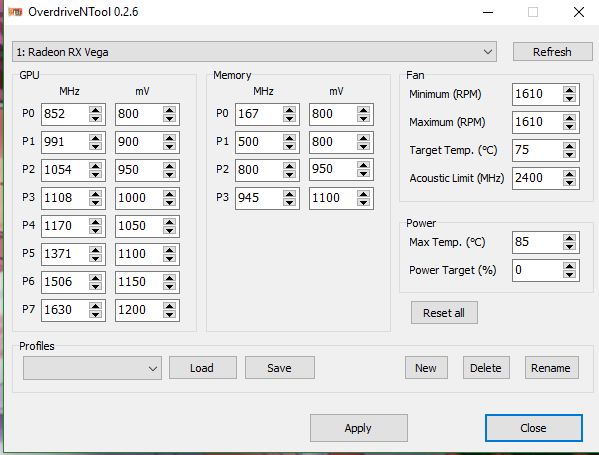Image resolution: width=599 pixels, height=455 pixels.
Task: Decrease GPU P6 mV with down arrow
Action: tap(169, 286)
